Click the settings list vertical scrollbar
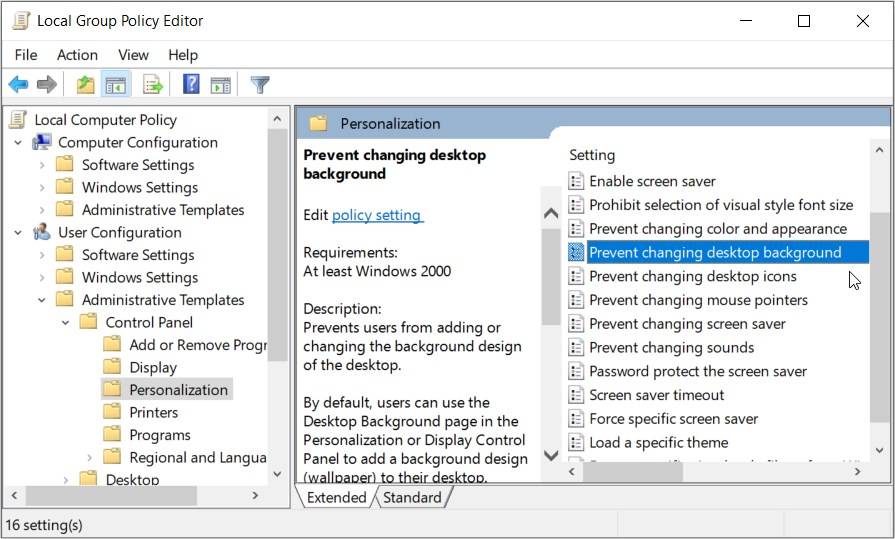This screenshot has width=895, height=539. click(x=879, y=300)
